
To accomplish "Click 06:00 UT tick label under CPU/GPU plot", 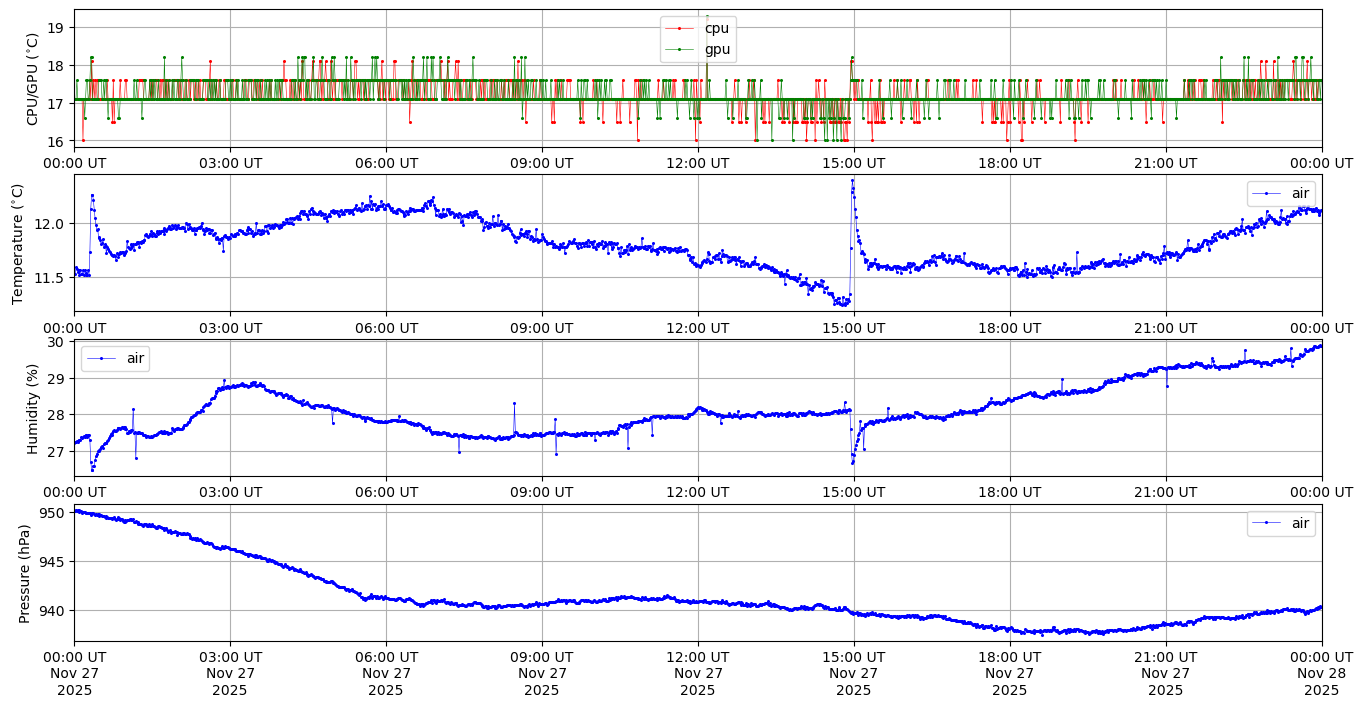I will coord(386,163).
